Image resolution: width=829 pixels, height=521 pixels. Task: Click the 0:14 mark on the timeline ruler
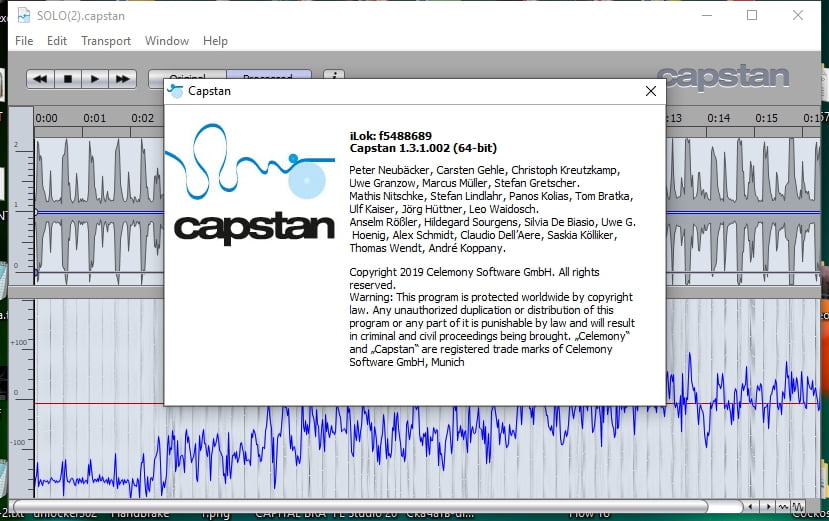click(x=719, y=118)
